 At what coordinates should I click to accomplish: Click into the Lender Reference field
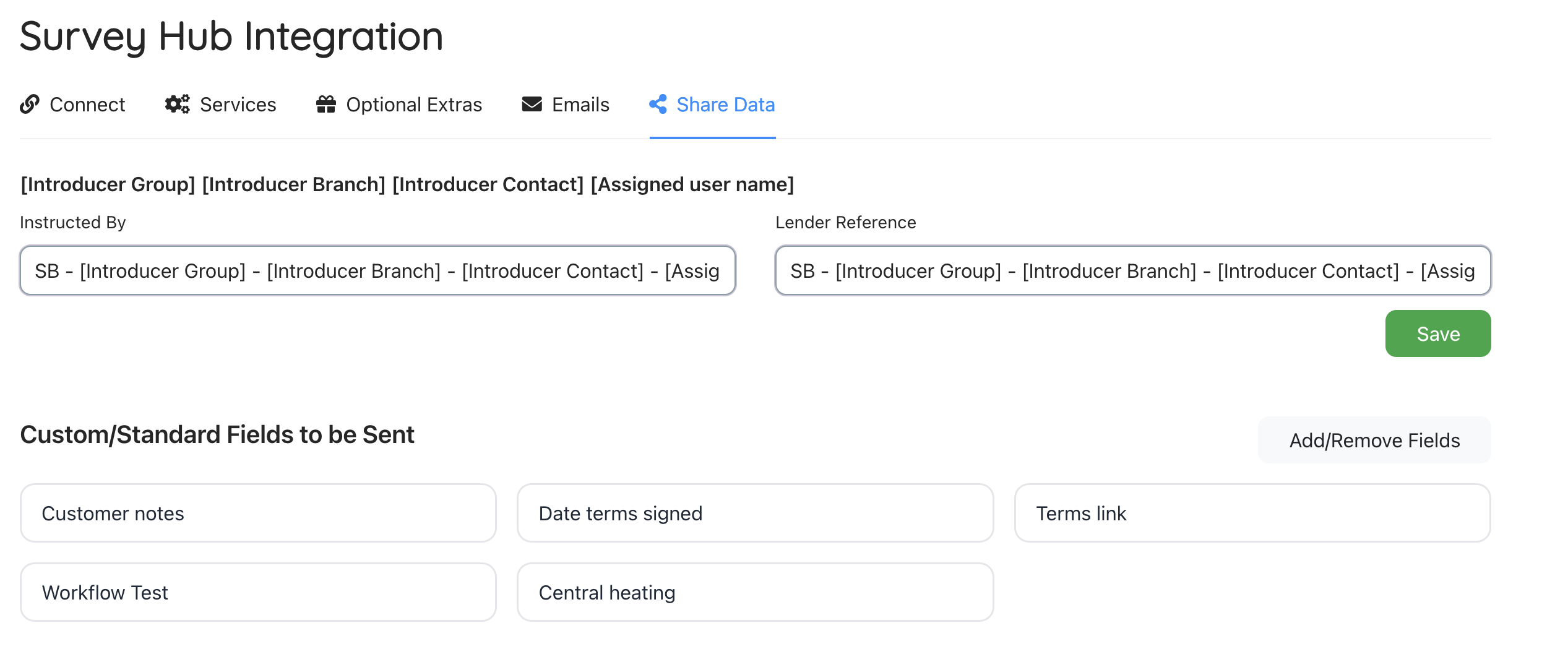(x=1132, y=271)
